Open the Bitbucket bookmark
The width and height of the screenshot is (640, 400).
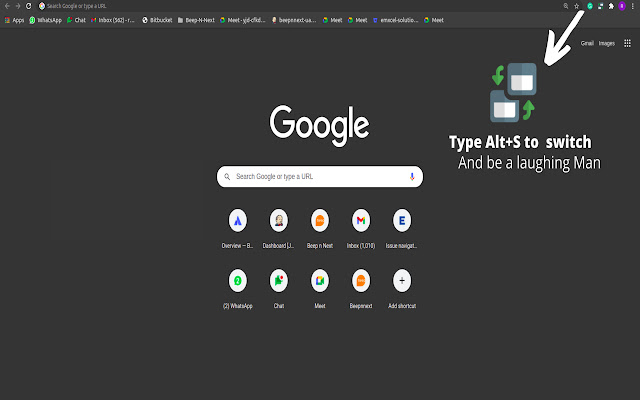[x=157, y=20]
